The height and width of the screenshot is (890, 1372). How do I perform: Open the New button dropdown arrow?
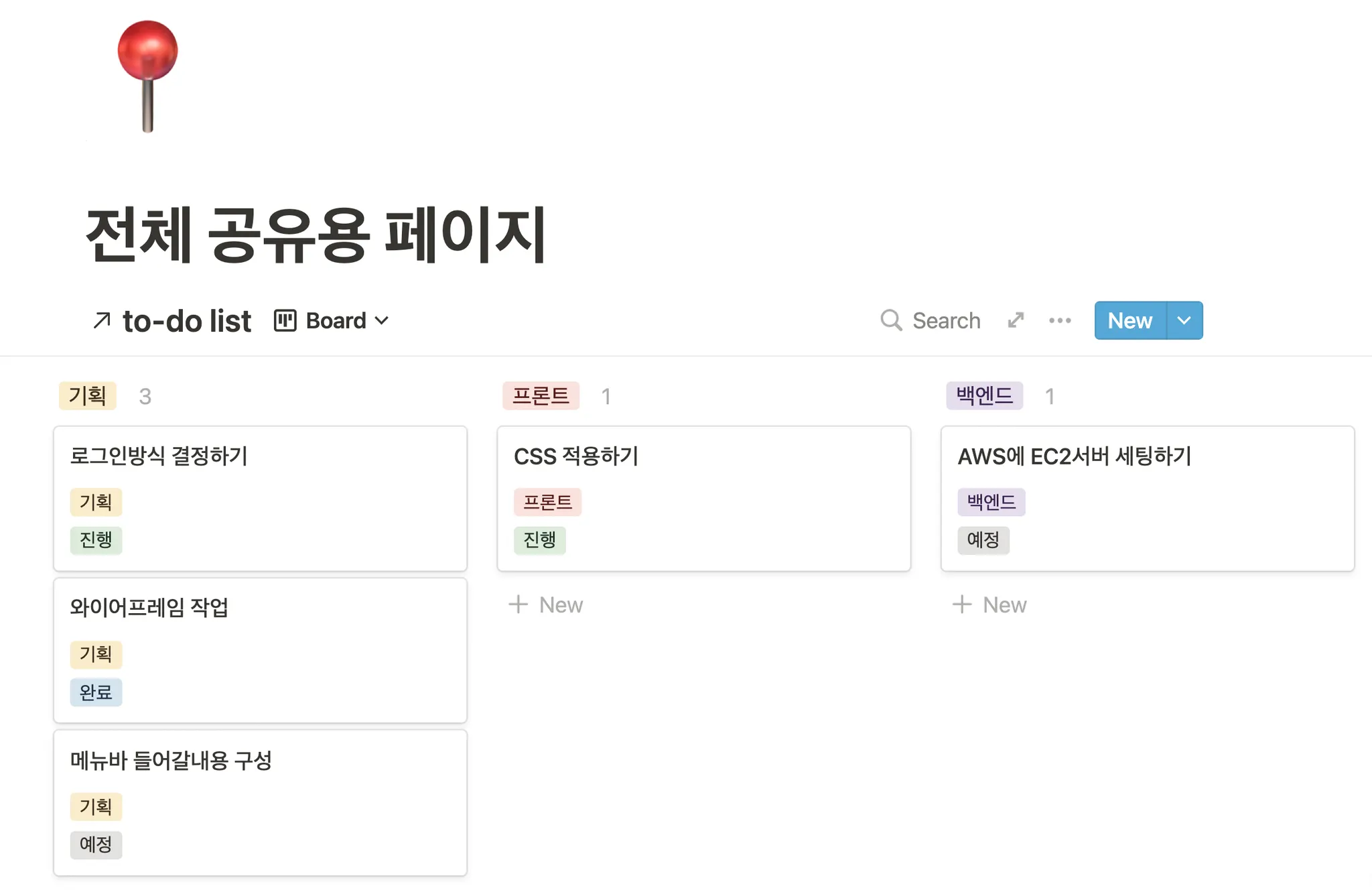pos(1184,320)
